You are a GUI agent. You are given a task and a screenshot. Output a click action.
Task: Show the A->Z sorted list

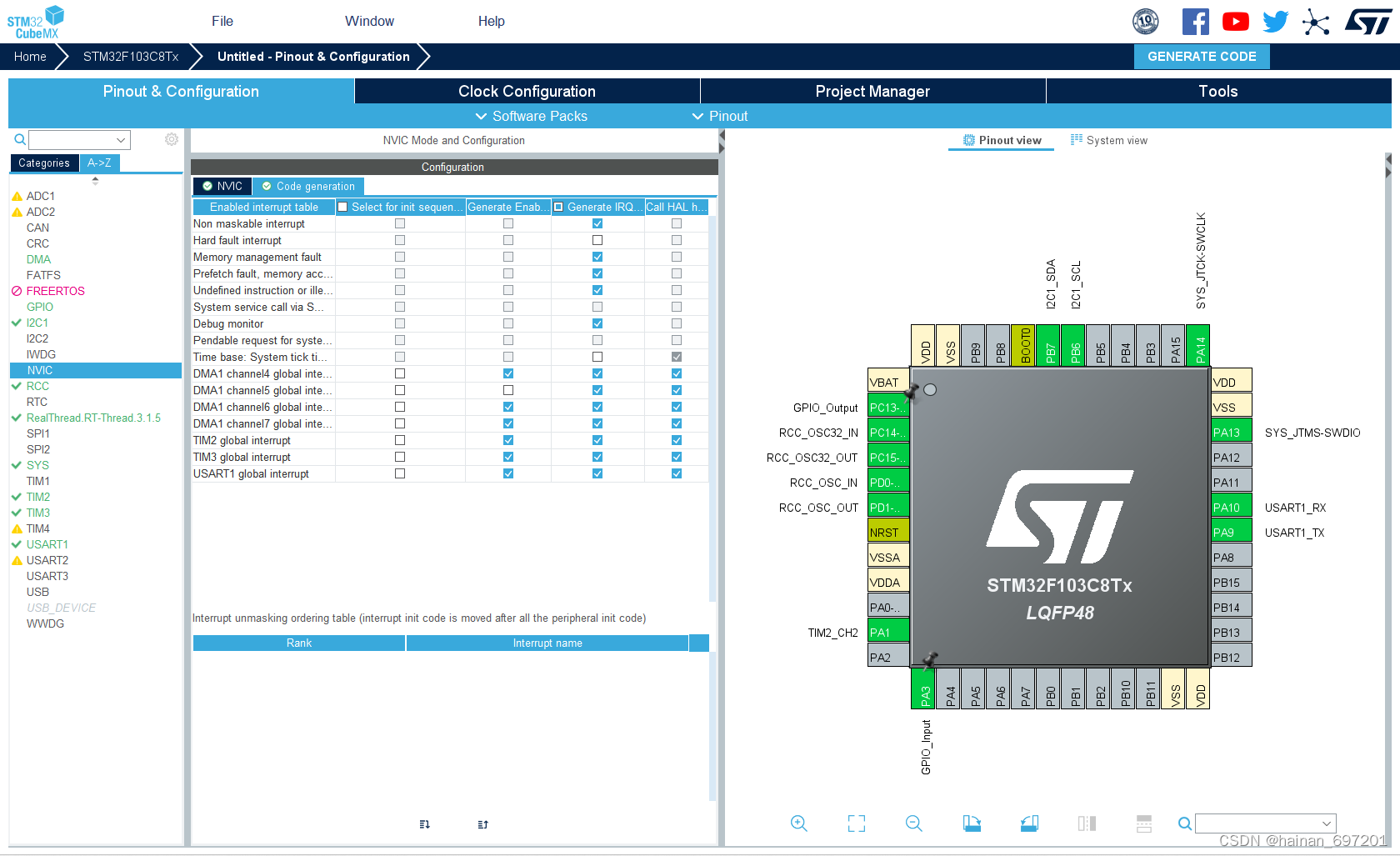[x=99, y=163]
